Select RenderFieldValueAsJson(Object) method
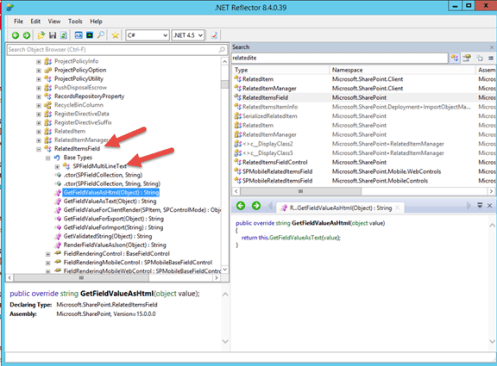Screen dimensions: 497x366 click(x=115, y=245)
